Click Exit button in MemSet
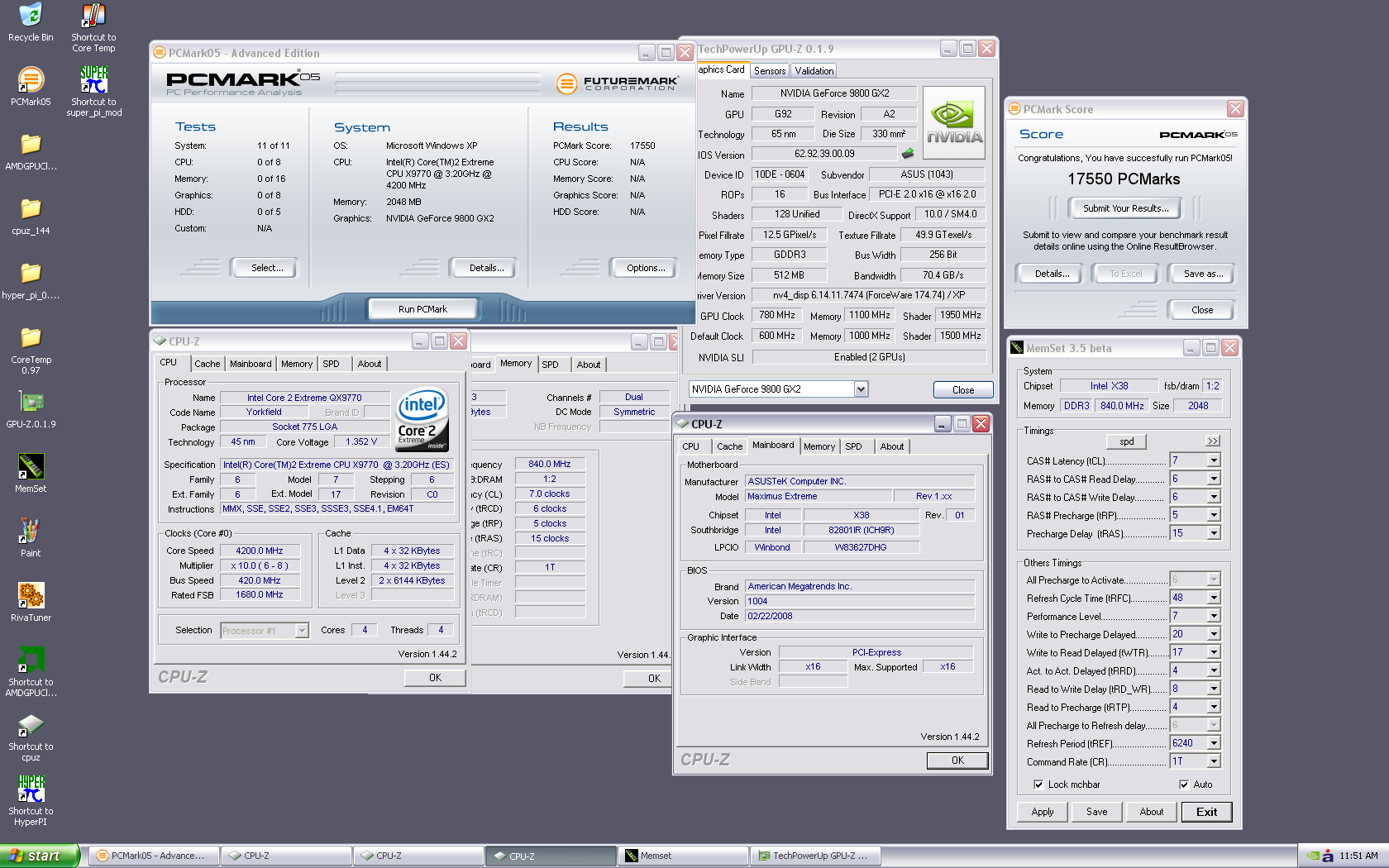 point(1206,812)
